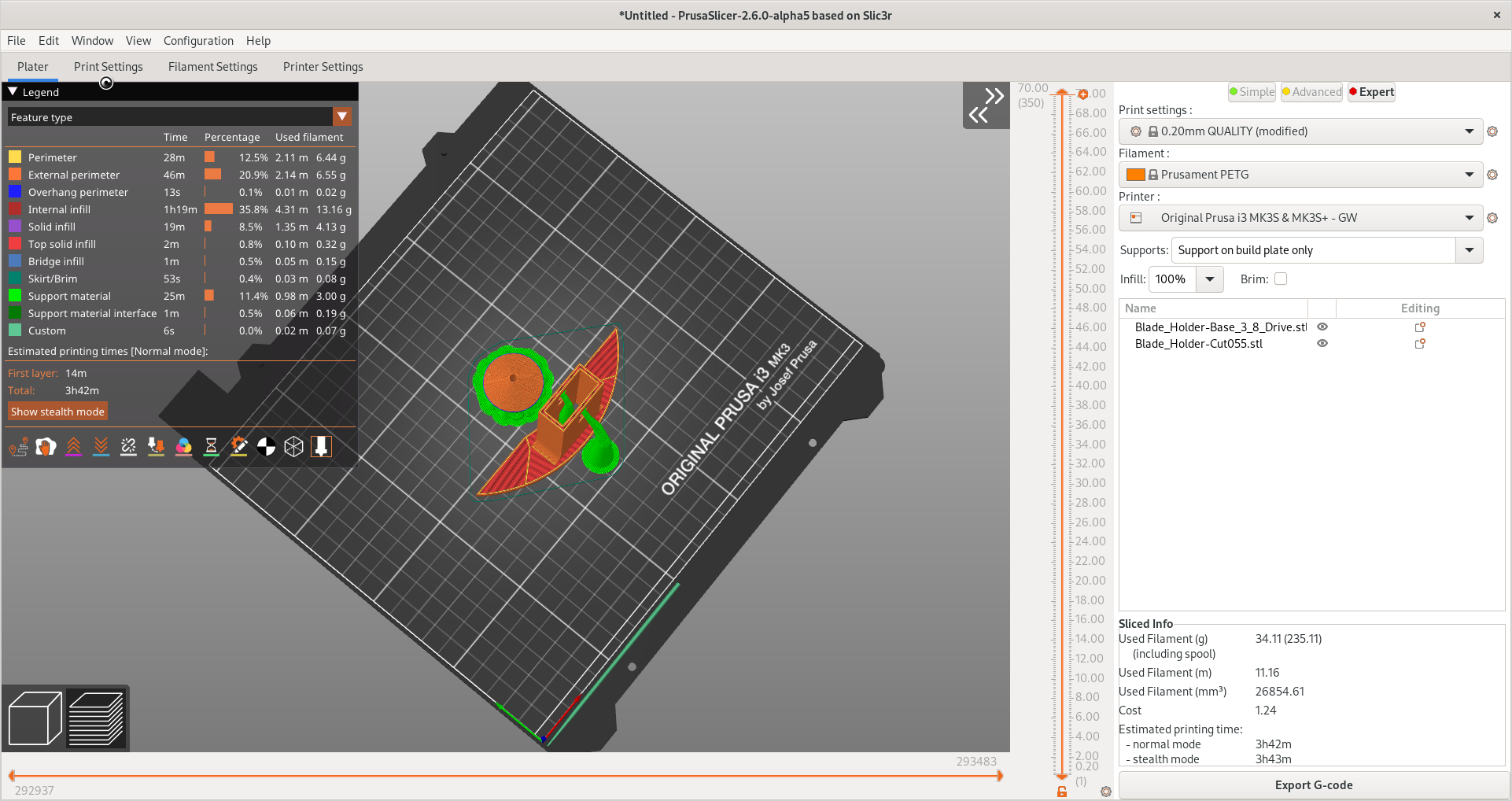Switch to Filament Settings tab

click(213, 67)
